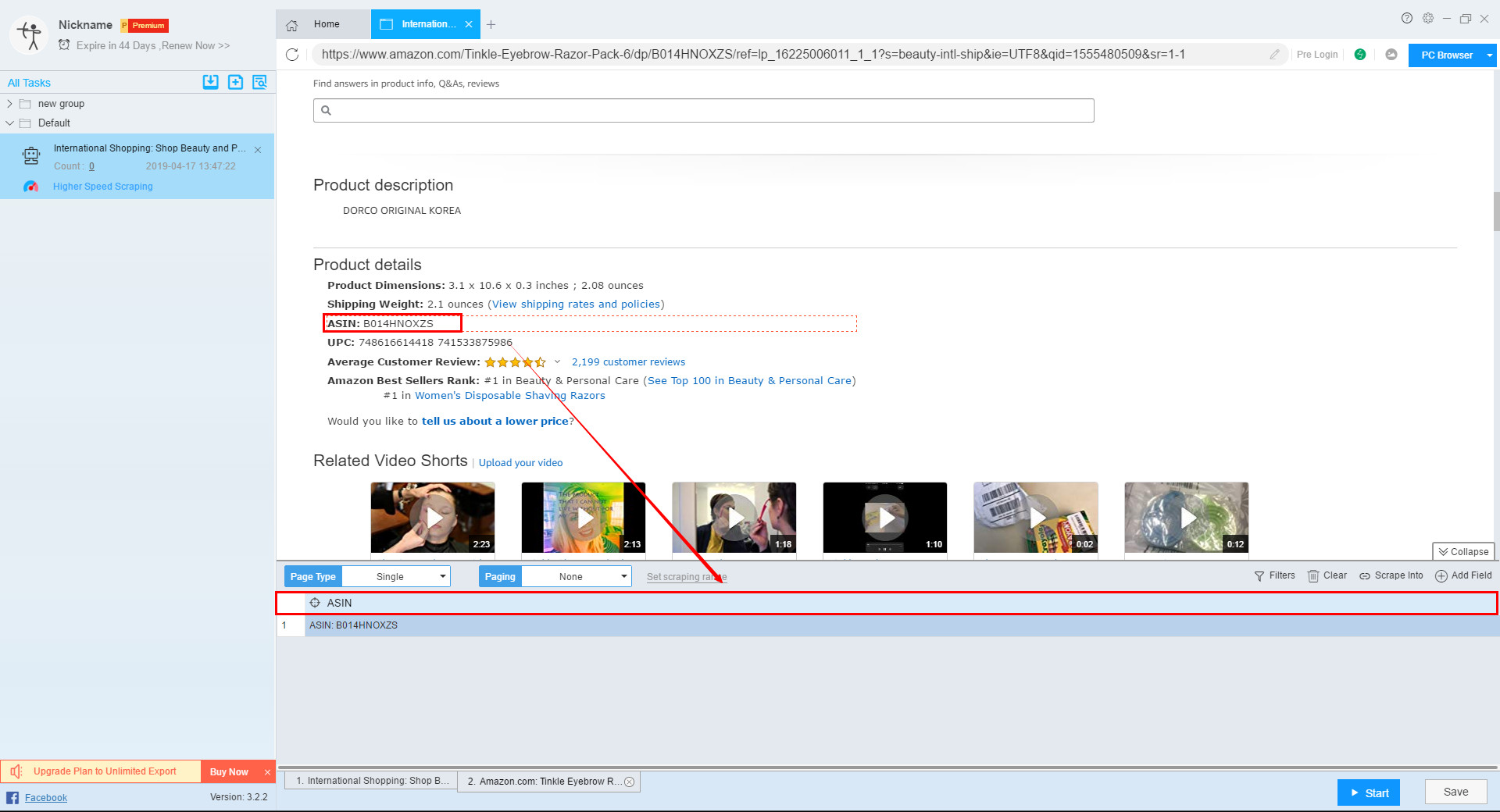Play the 1:10 video thumbnail
Viewport: 1500px width, 812px height.
[884, 517]
